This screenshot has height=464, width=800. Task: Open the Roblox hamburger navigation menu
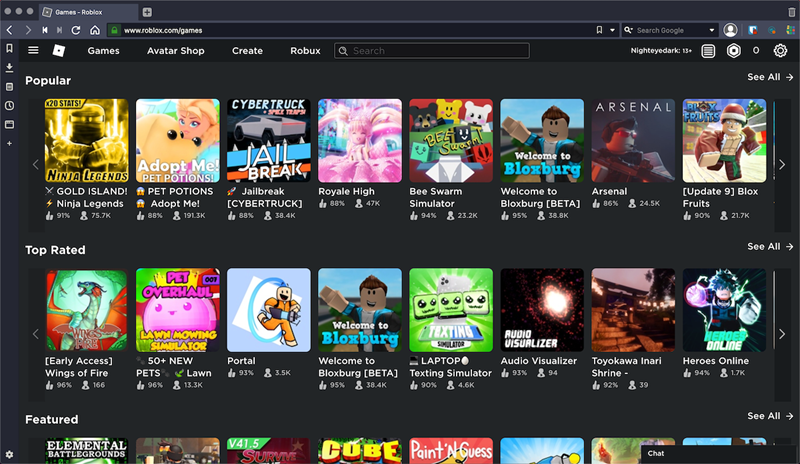[x=34, y=50]
